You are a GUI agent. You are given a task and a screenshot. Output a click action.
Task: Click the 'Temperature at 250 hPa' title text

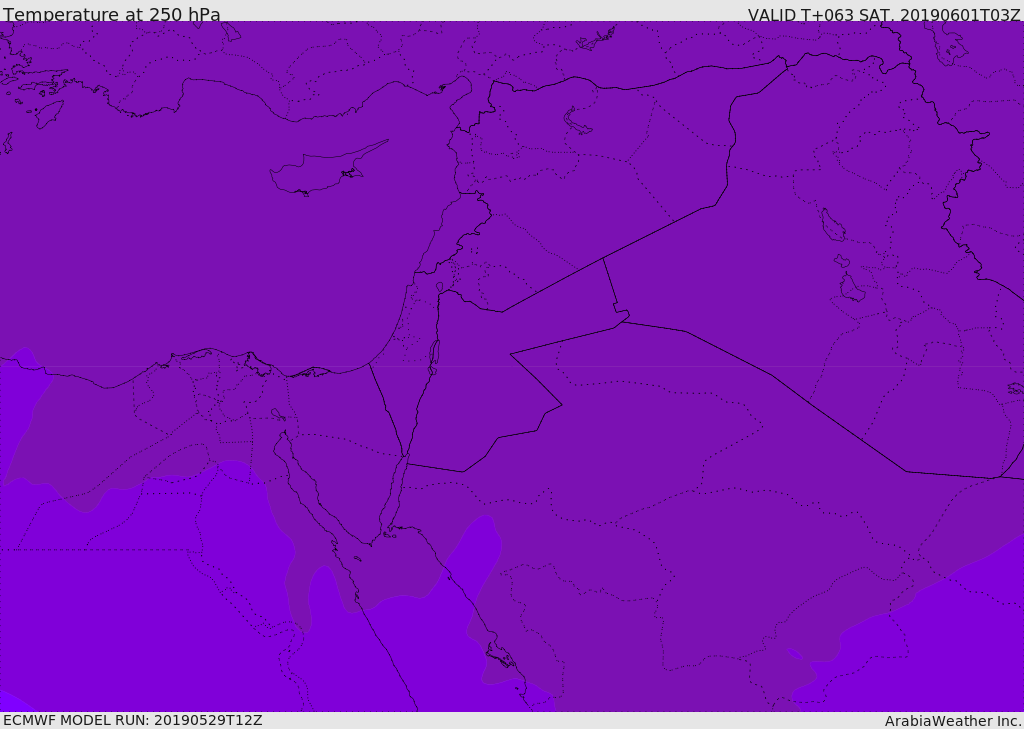pos(112,13)
